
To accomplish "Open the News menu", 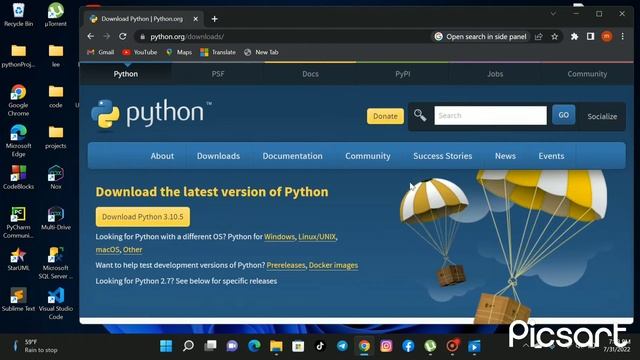I will 505,156.
